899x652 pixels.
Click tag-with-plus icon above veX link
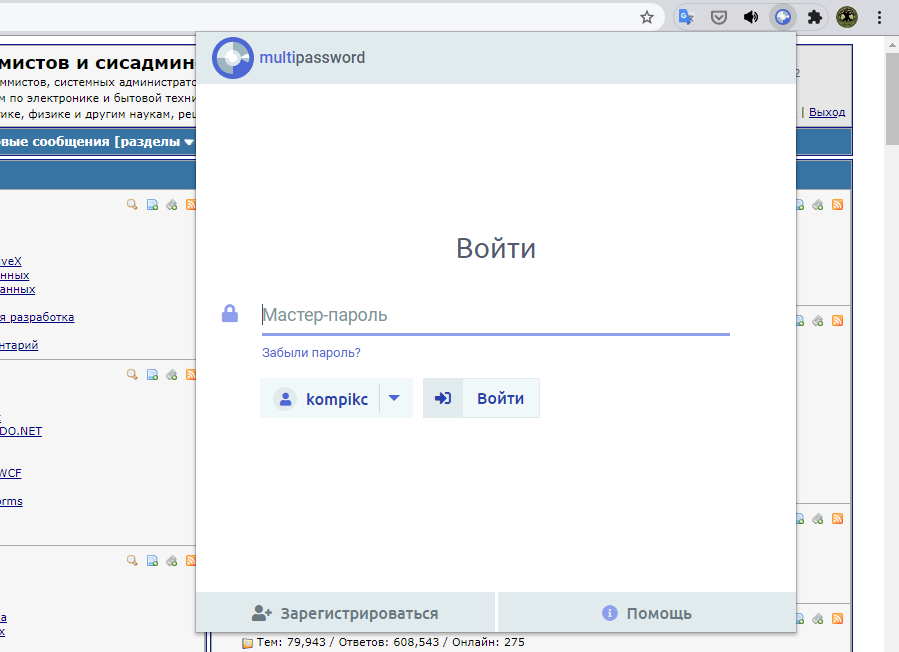(171, 205)
